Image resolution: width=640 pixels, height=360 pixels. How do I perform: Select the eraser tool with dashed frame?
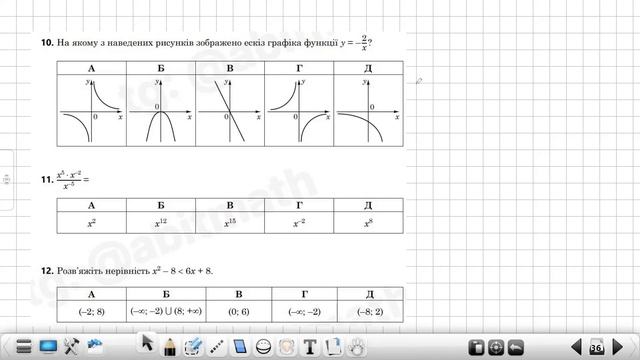193,347
